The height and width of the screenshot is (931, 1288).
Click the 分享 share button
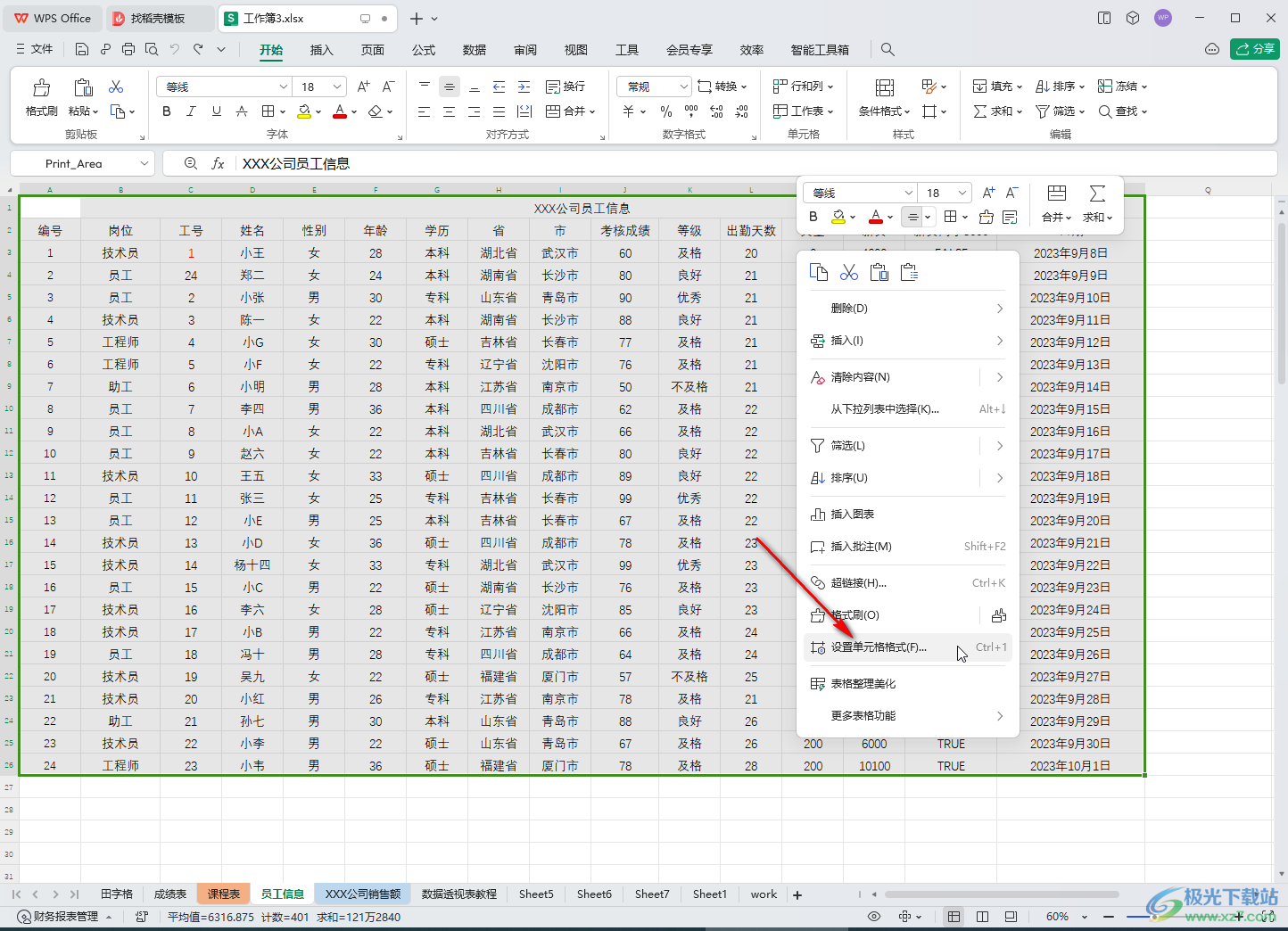[x=1254, y=49]
